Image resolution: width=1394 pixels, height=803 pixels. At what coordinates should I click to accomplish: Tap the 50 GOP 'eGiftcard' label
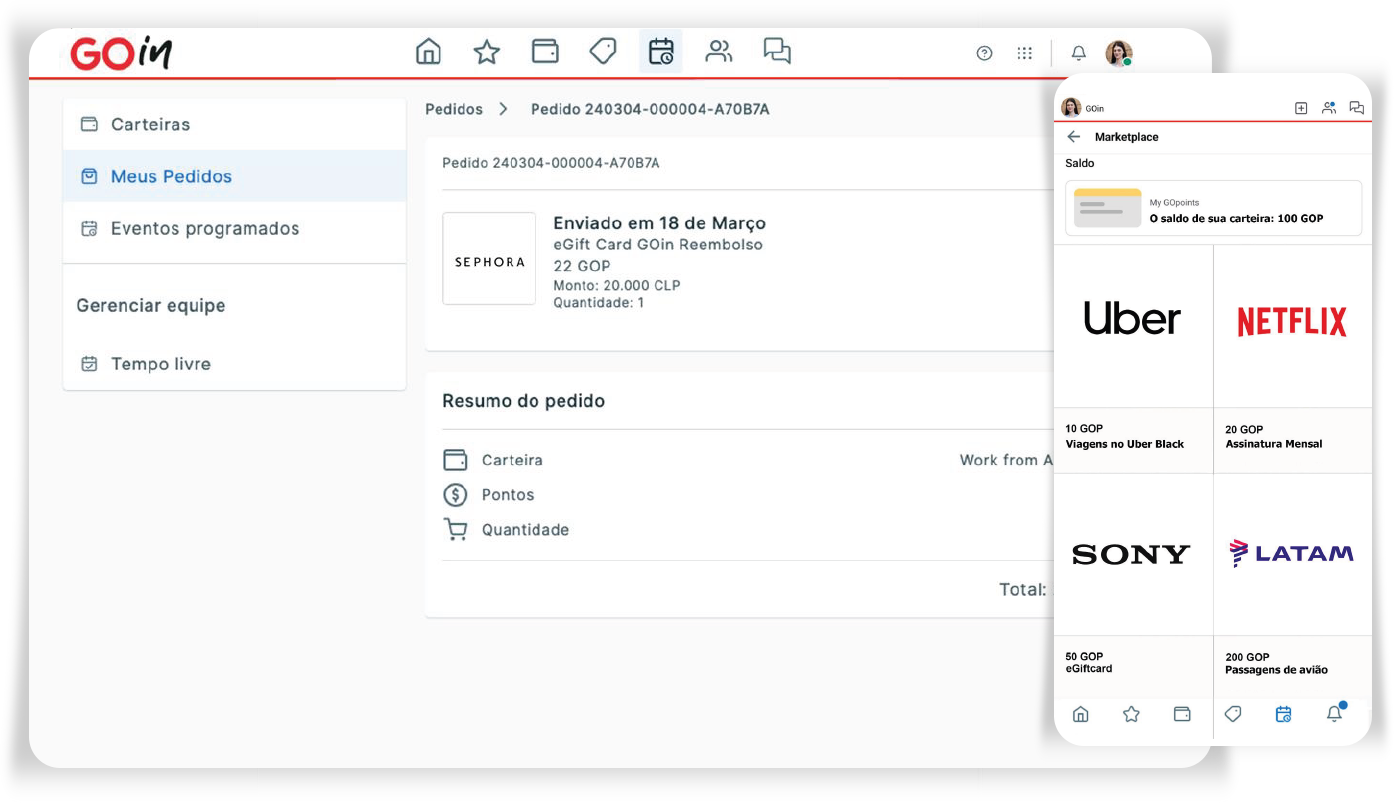[1088, 669]
